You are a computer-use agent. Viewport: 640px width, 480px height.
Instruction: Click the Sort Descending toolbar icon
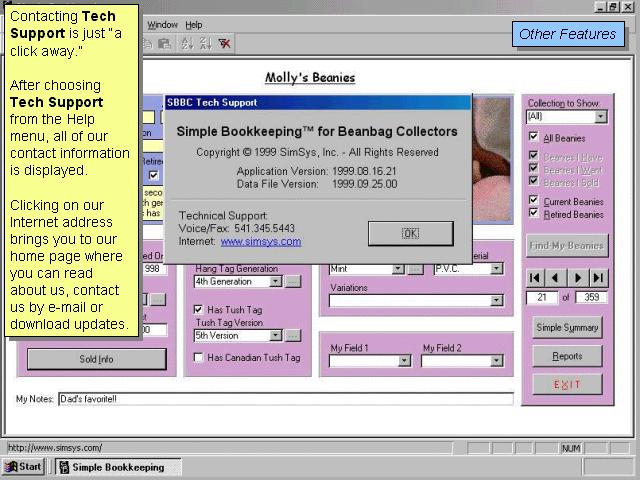(205, 44)
